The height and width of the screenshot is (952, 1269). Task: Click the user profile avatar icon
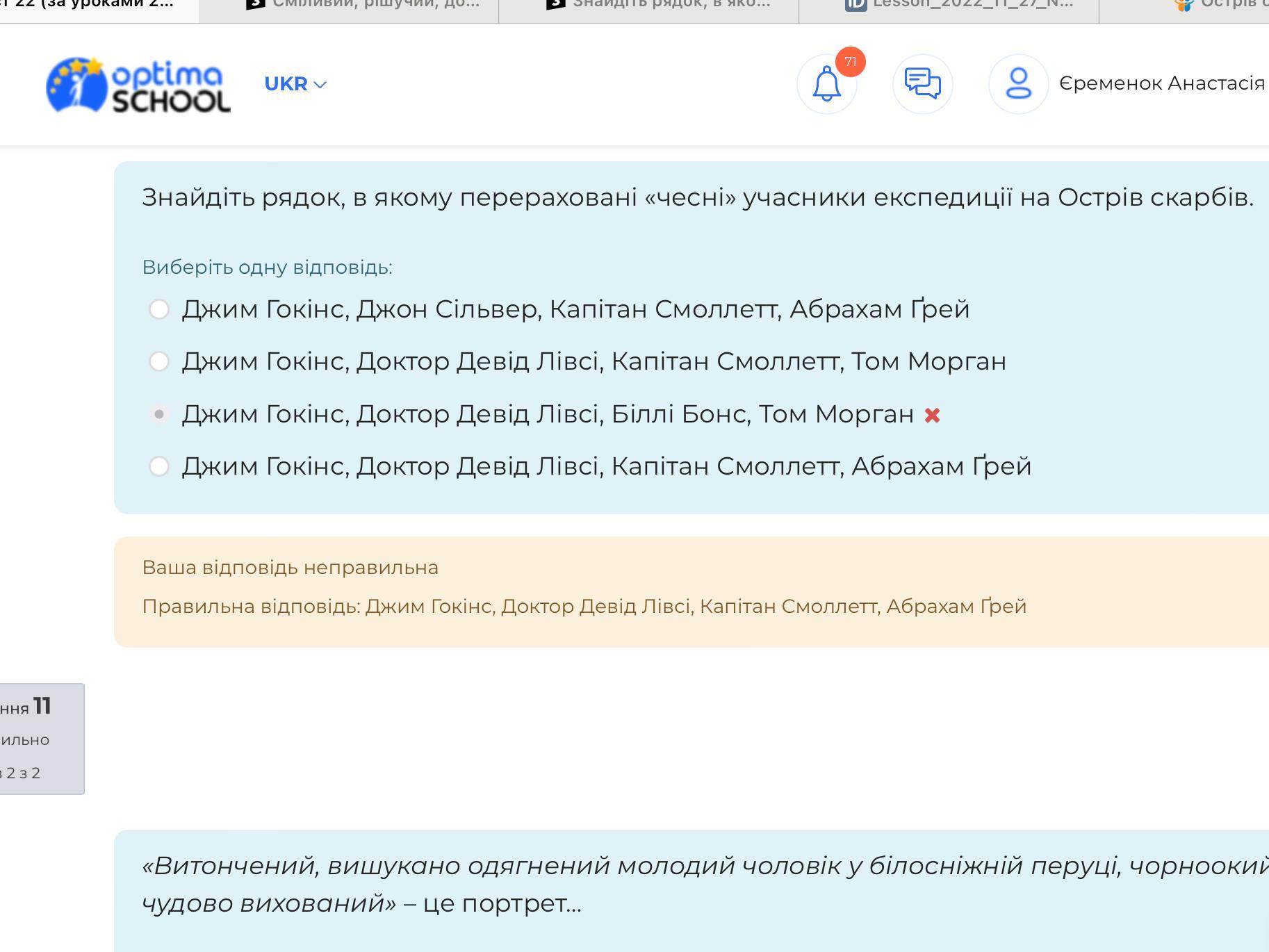pos(1018,84)
